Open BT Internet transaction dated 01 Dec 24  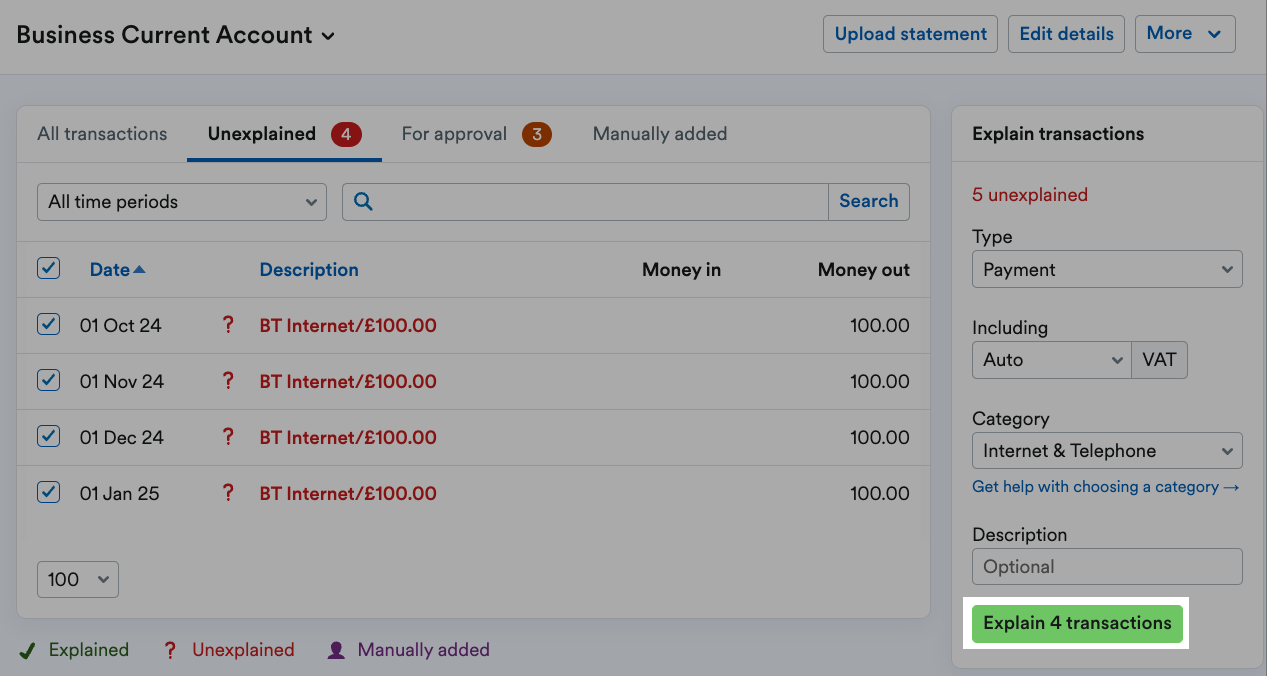pyautogui.click(x=348, y=438)
